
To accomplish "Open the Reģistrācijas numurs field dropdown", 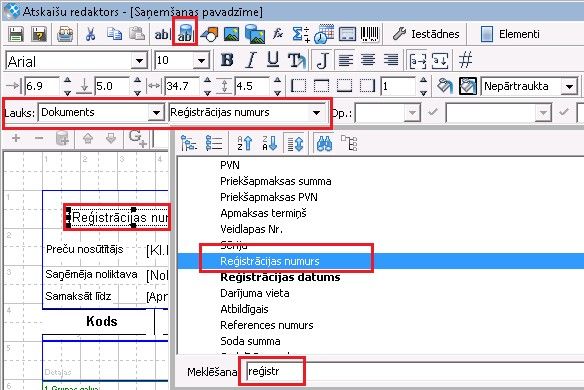I will [x=317, y=112].
